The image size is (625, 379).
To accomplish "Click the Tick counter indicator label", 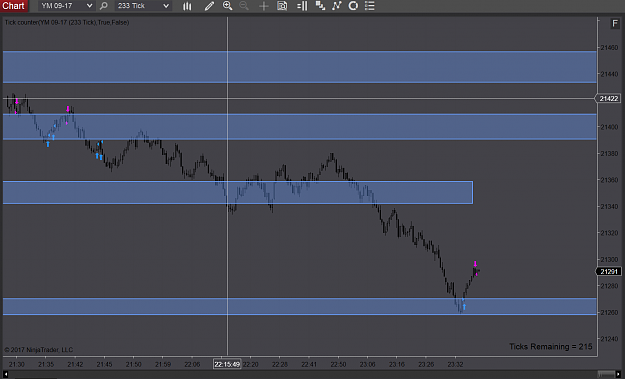I will tap(67, 23).
